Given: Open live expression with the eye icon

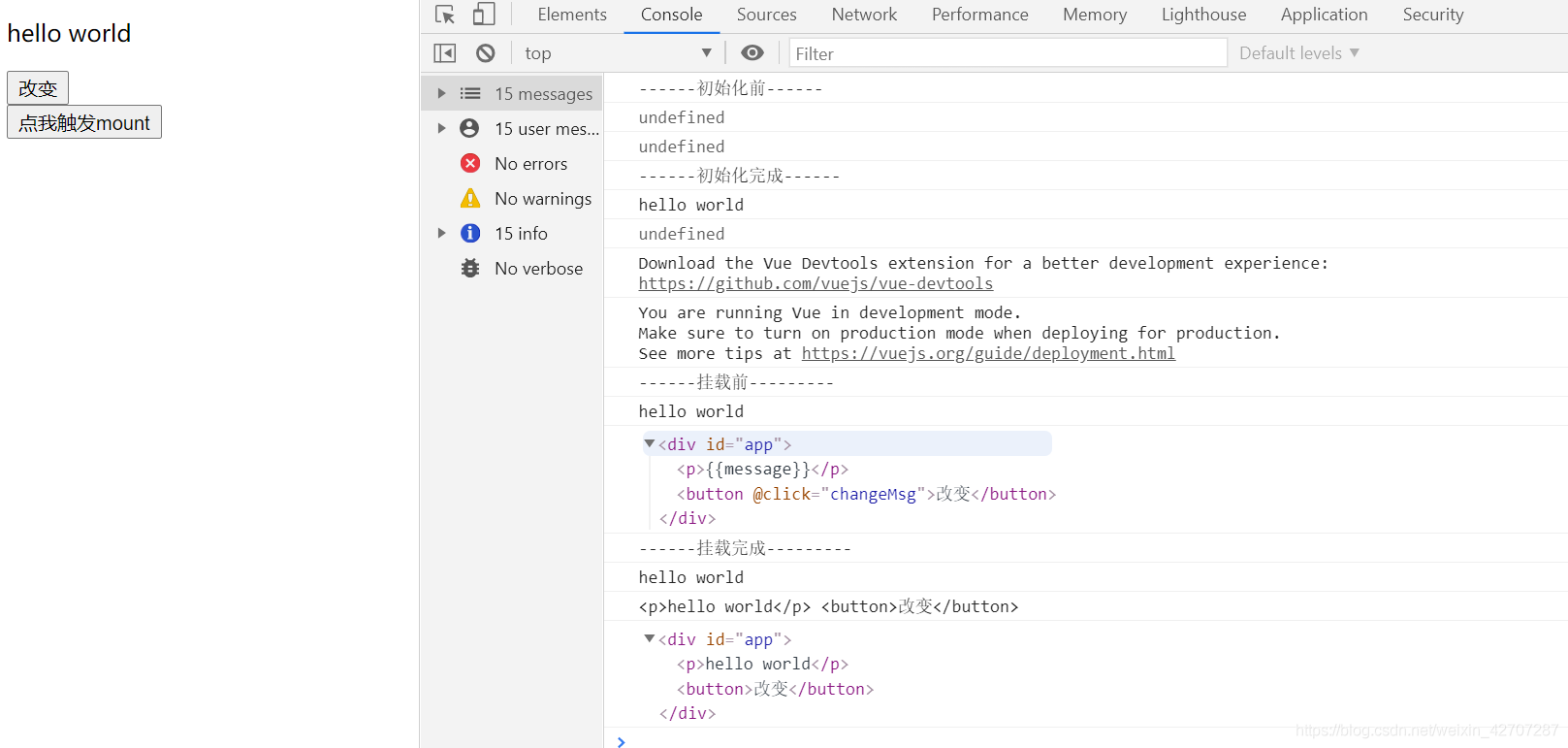Looking at the screenshot, I should [752, 53].
